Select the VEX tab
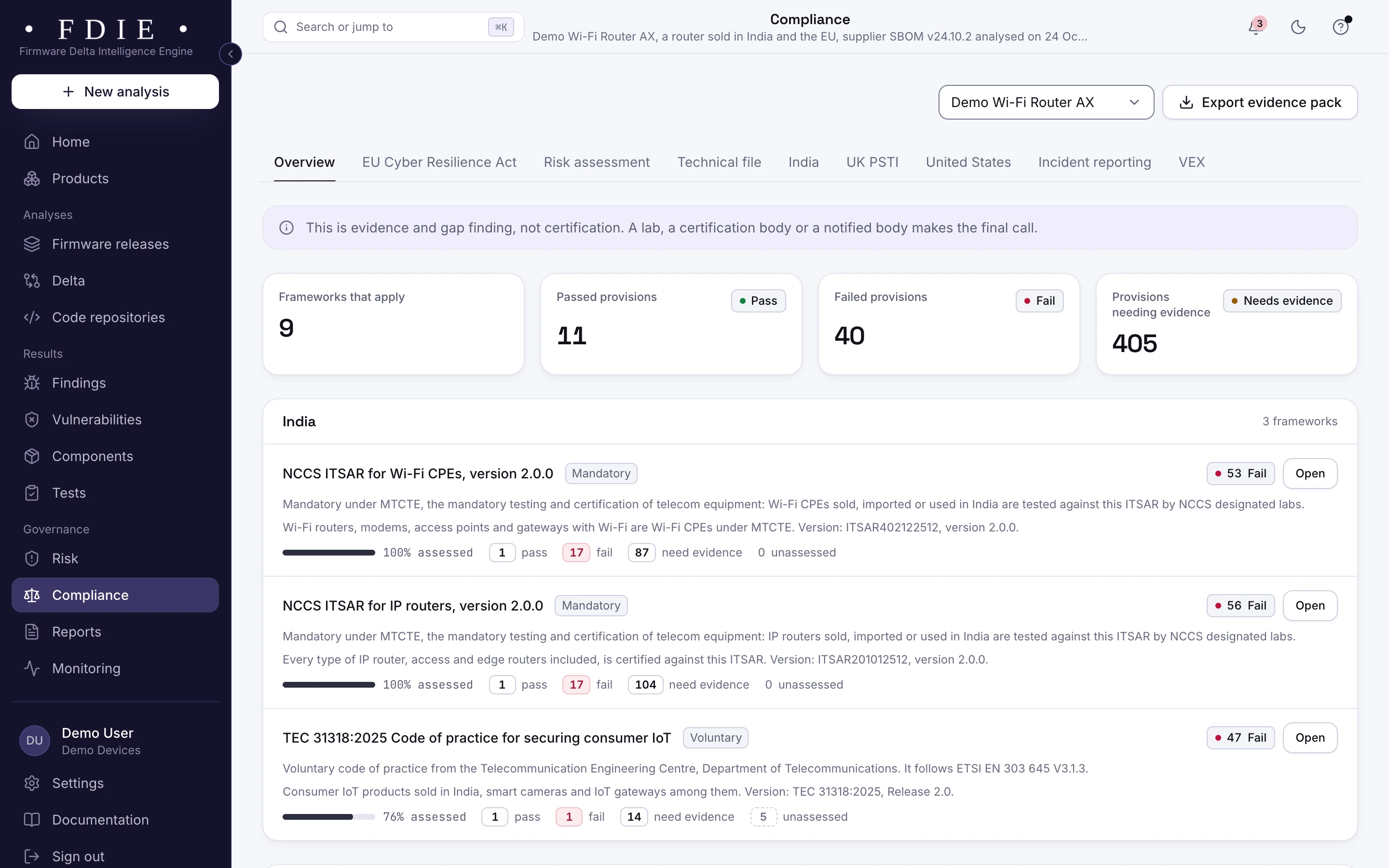The height and width of the screenshot is (868, 1389). (x=1192, y=163)
